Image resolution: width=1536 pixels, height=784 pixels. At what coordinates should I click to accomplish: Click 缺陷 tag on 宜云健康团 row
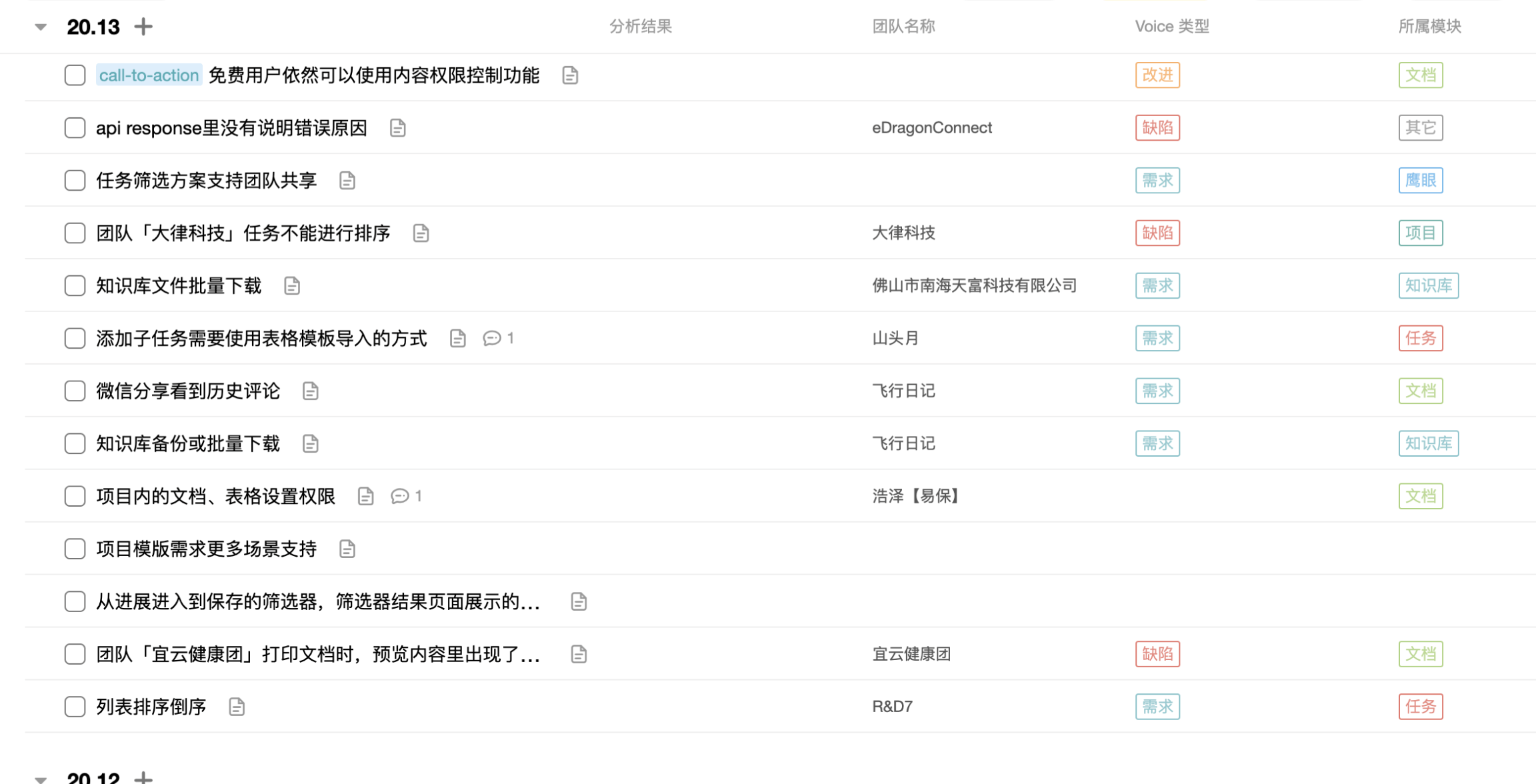pyautogui.click(x=1158, y=655)
